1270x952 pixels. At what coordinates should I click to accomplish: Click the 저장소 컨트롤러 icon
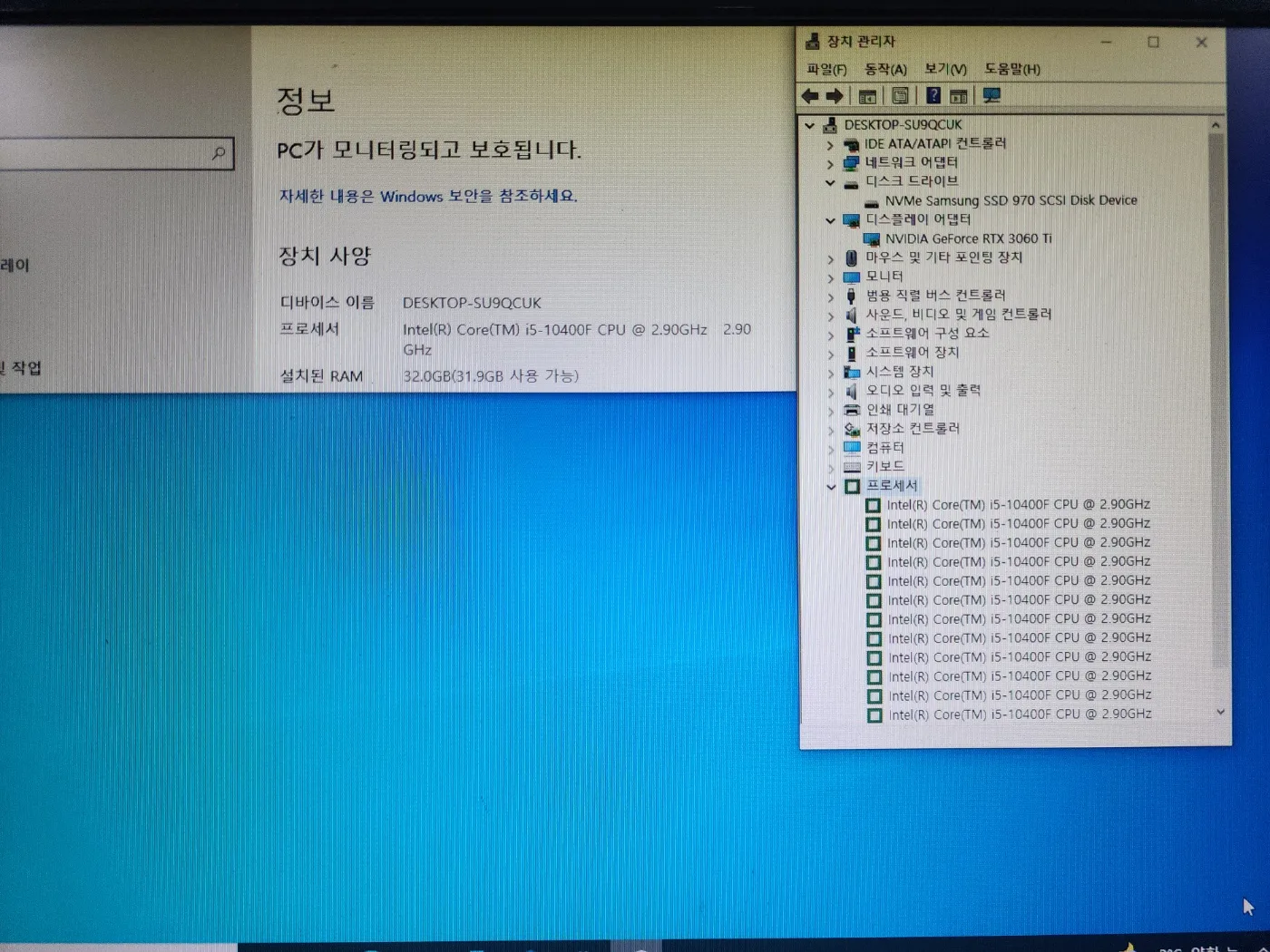(x=852, y=430)
